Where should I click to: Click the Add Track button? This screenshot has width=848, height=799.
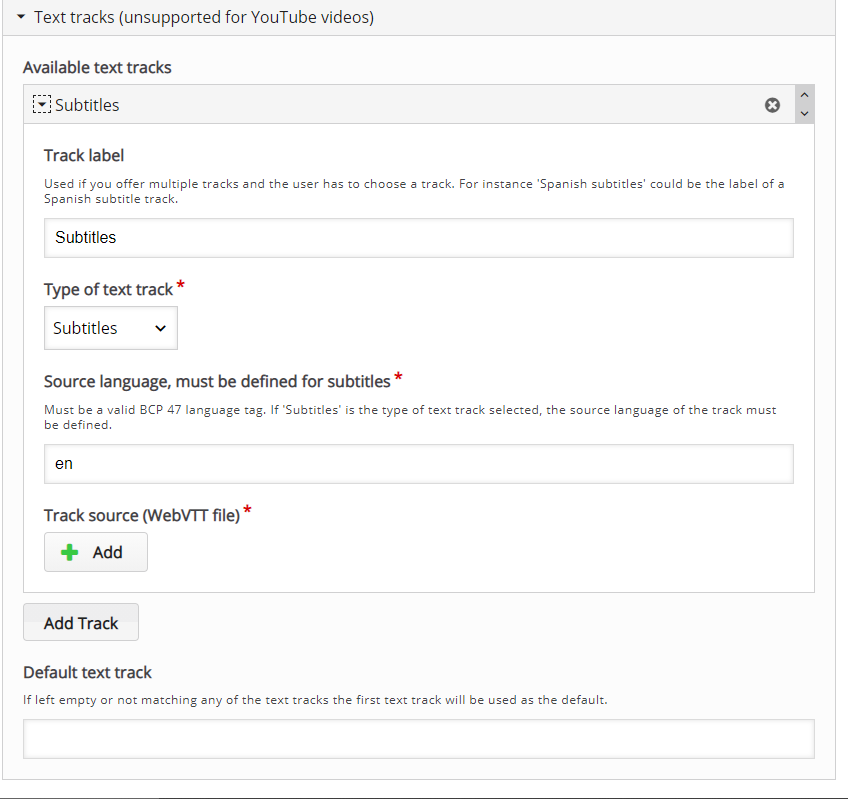(81, 623)
